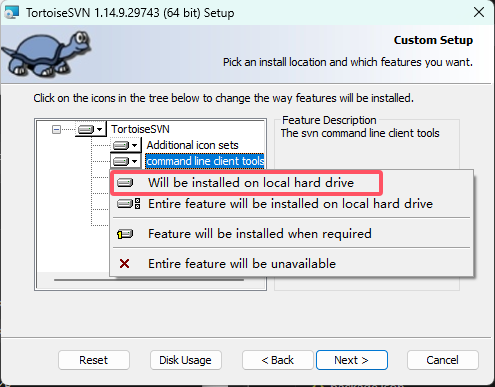
Task: Click the drive-with-subfeatures icon in menu
Action: coord(129,204)
